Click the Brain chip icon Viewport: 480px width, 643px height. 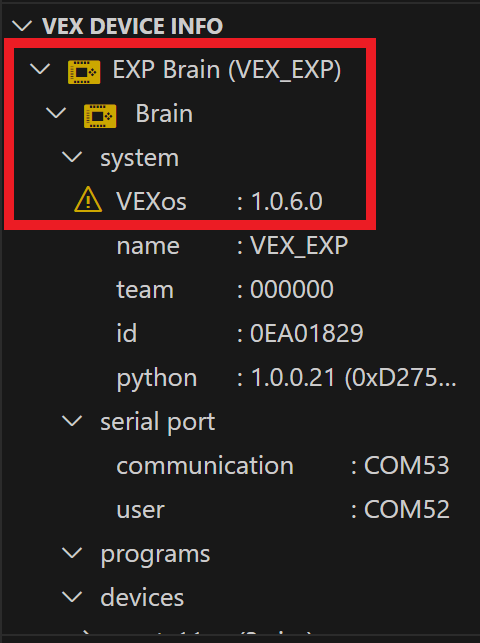pos(100,116)
